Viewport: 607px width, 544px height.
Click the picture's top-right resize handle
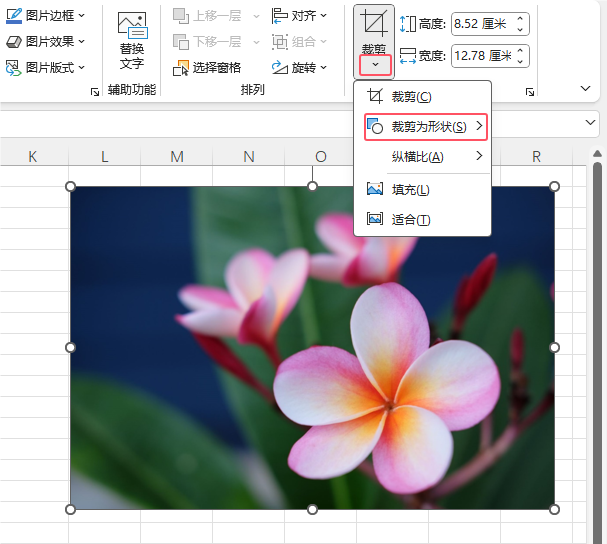click(x=554, y=187)
